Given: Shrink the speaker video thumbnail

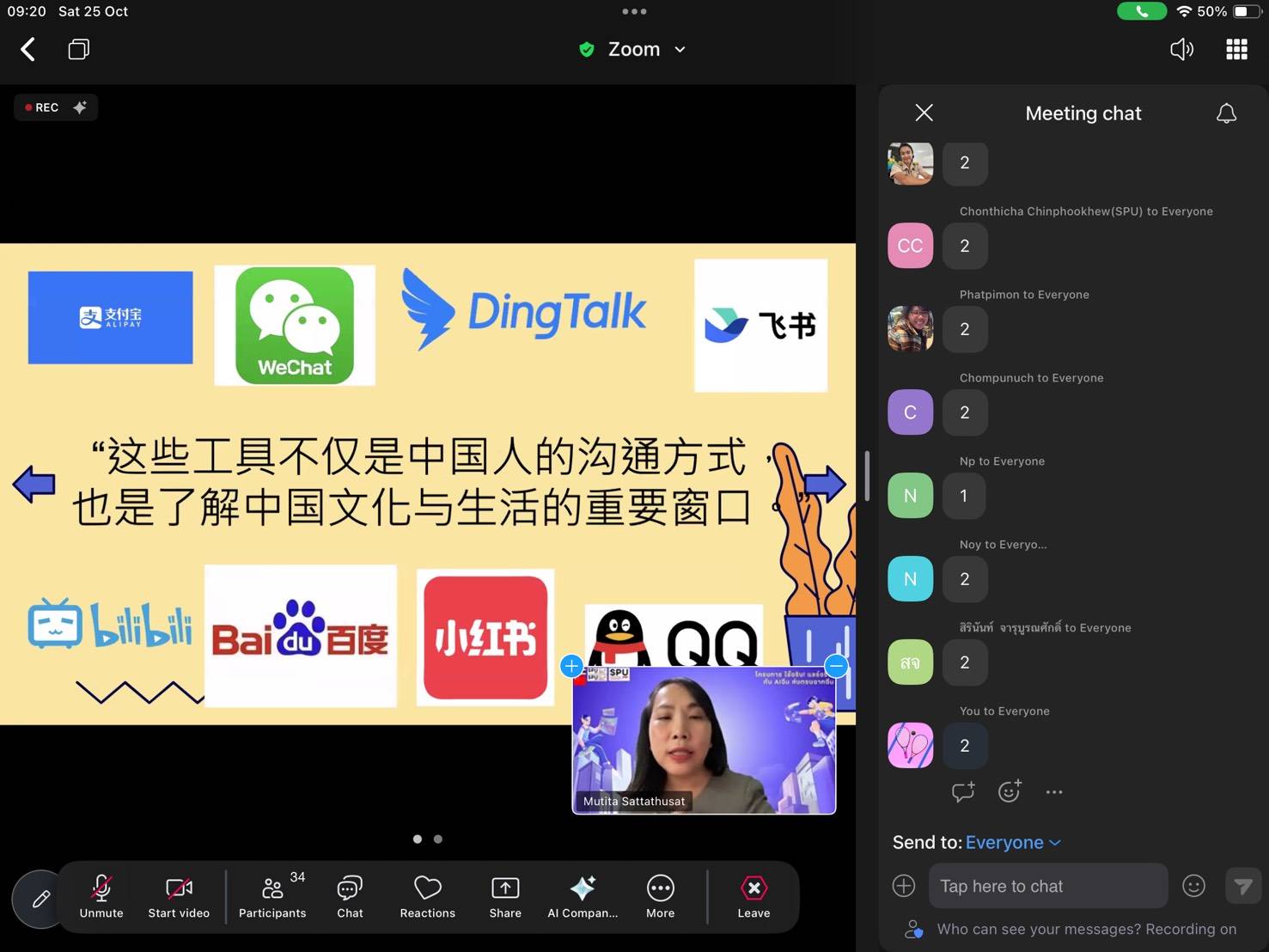Looking at the screenshot, I should pos(836,666).
